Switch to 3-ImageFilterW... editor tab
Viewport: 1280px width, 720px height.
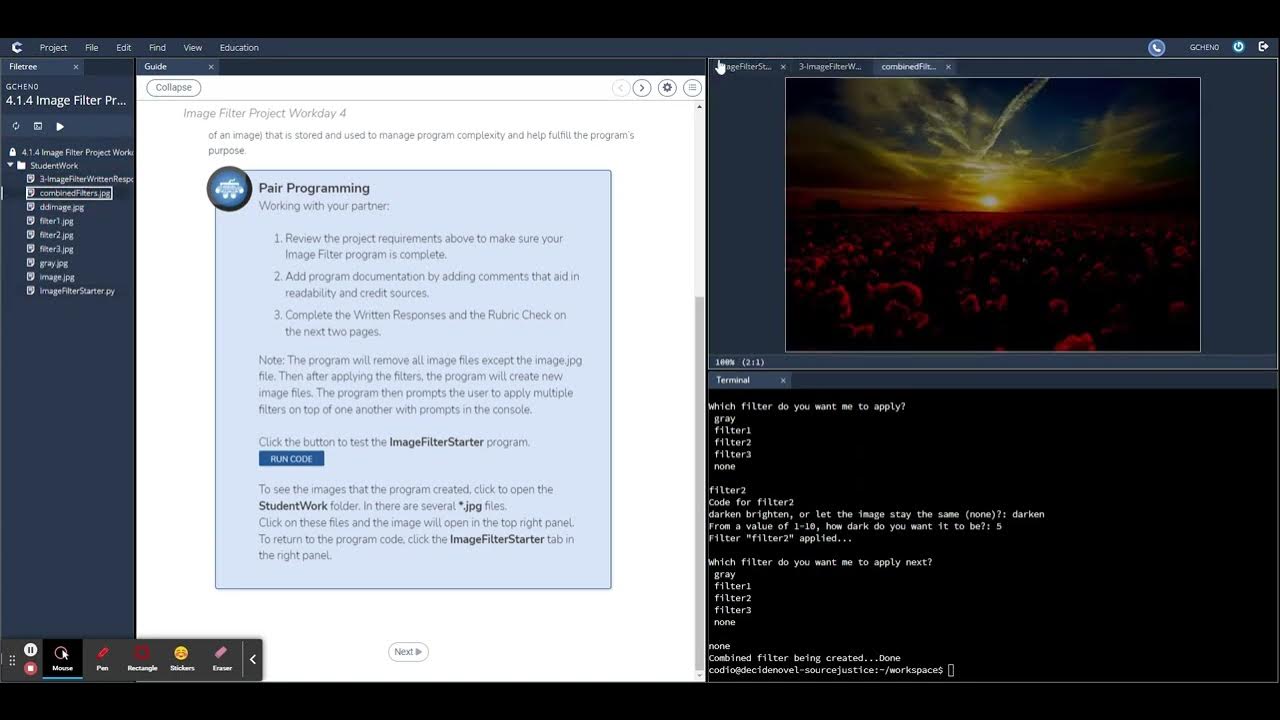pyautogui.click(x=830, y=67)
